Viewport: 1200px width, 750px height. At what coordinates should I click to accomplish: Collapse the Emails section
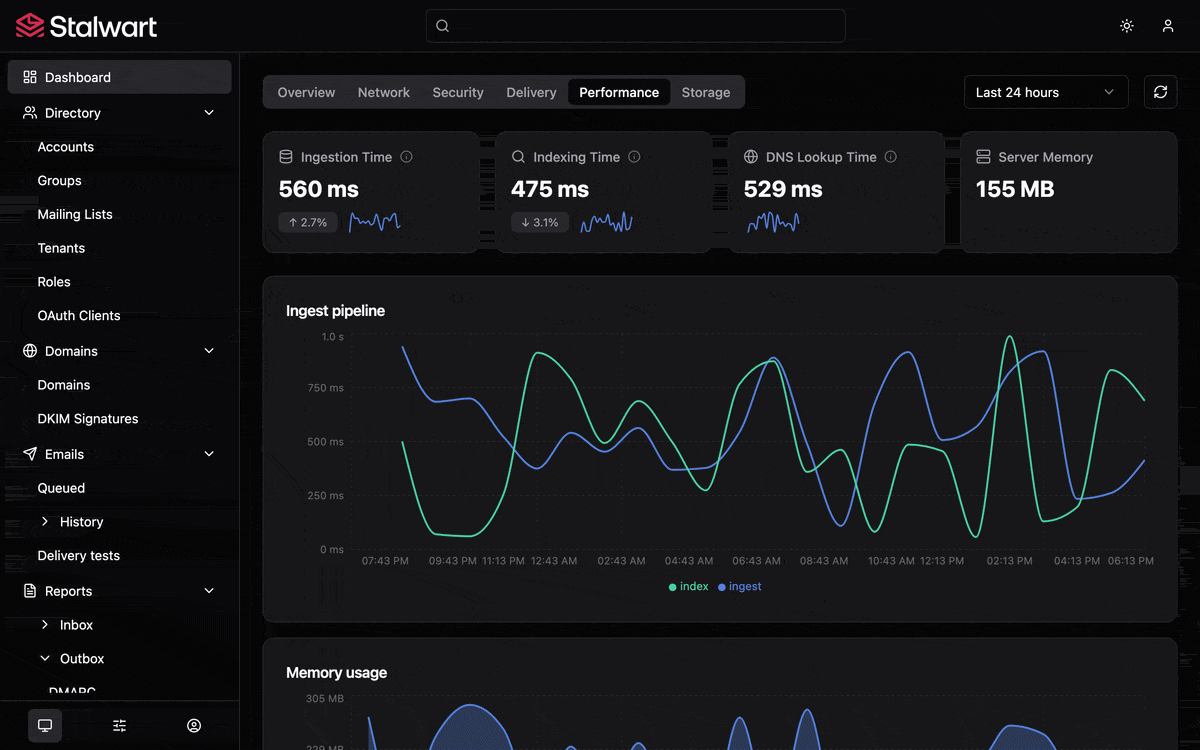(209, 454)
